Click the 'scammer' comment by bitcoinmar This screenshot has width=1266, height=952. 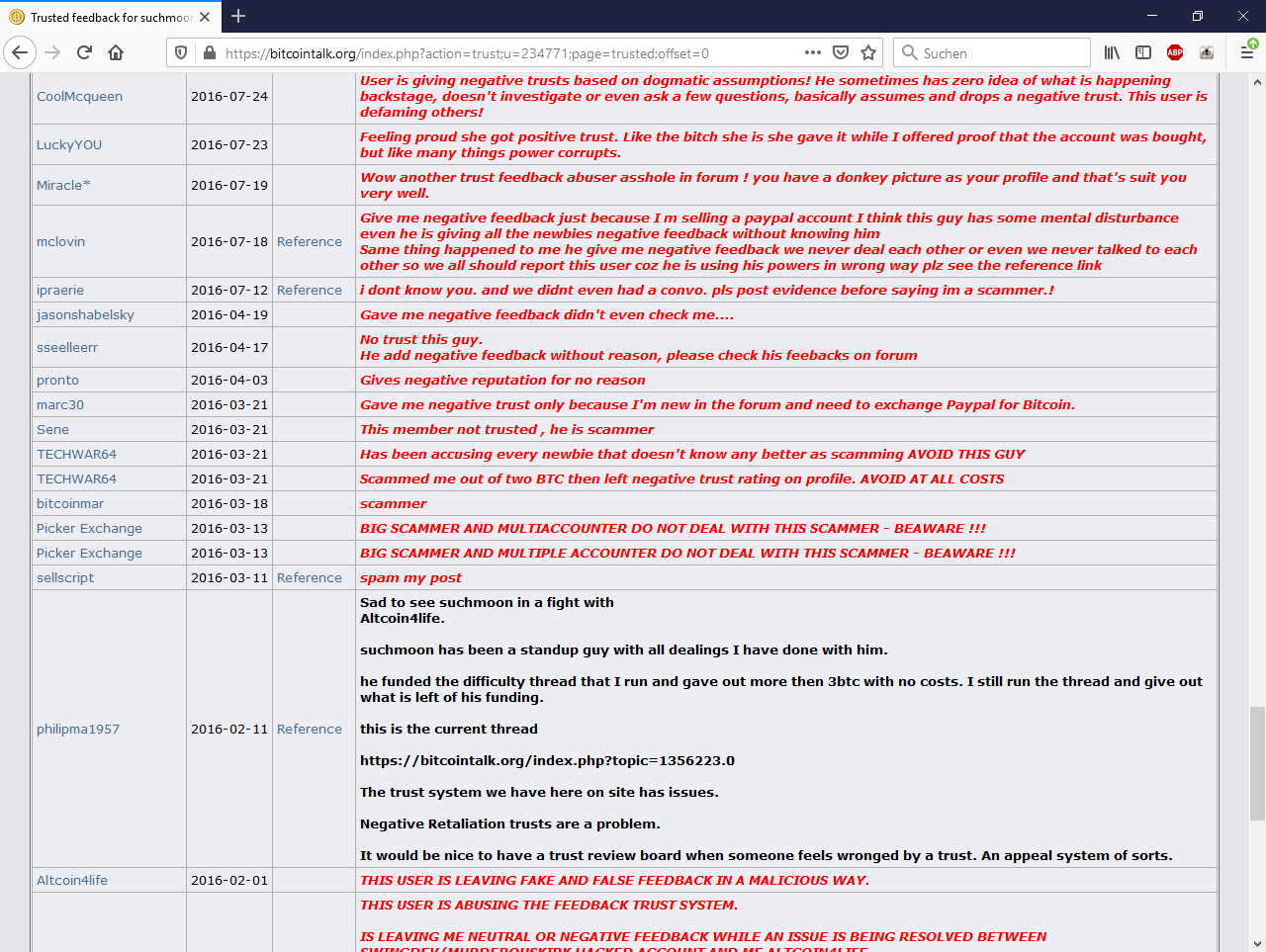[x=393, y=504]
